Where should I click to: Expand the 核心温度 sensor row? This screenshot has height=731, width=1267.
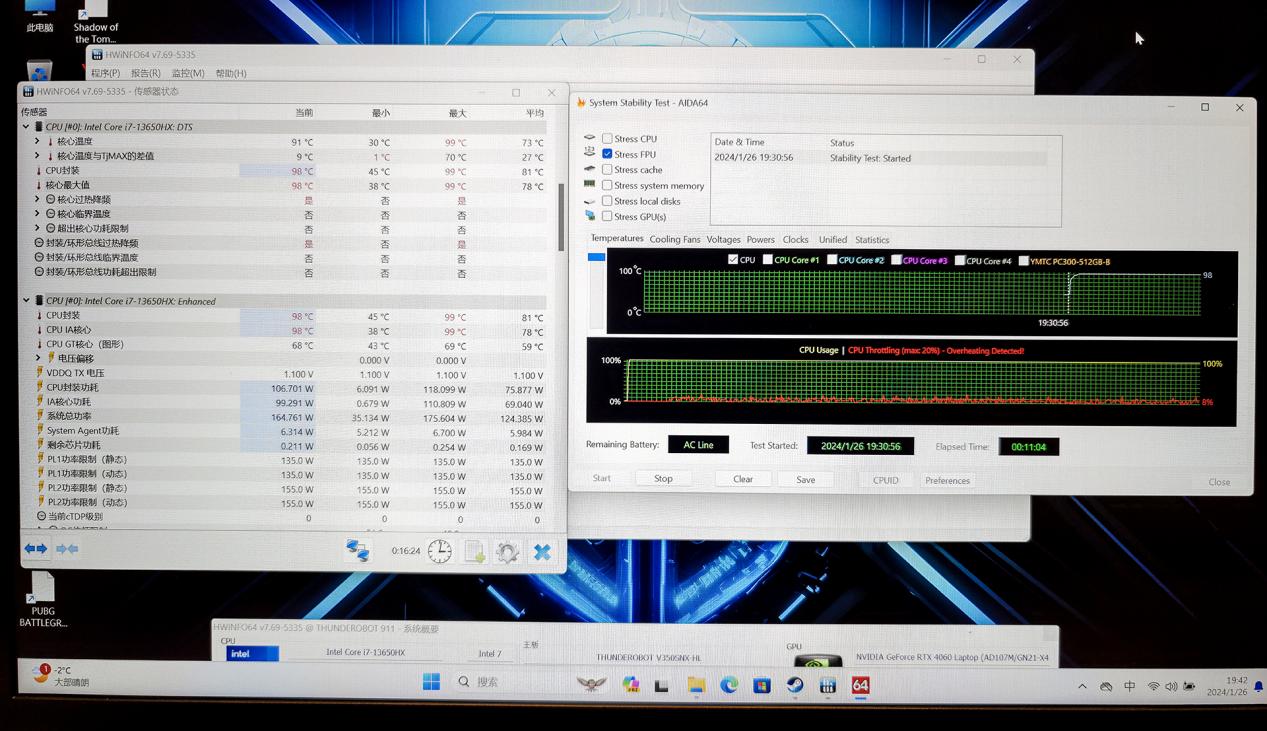tap(38, 142)
